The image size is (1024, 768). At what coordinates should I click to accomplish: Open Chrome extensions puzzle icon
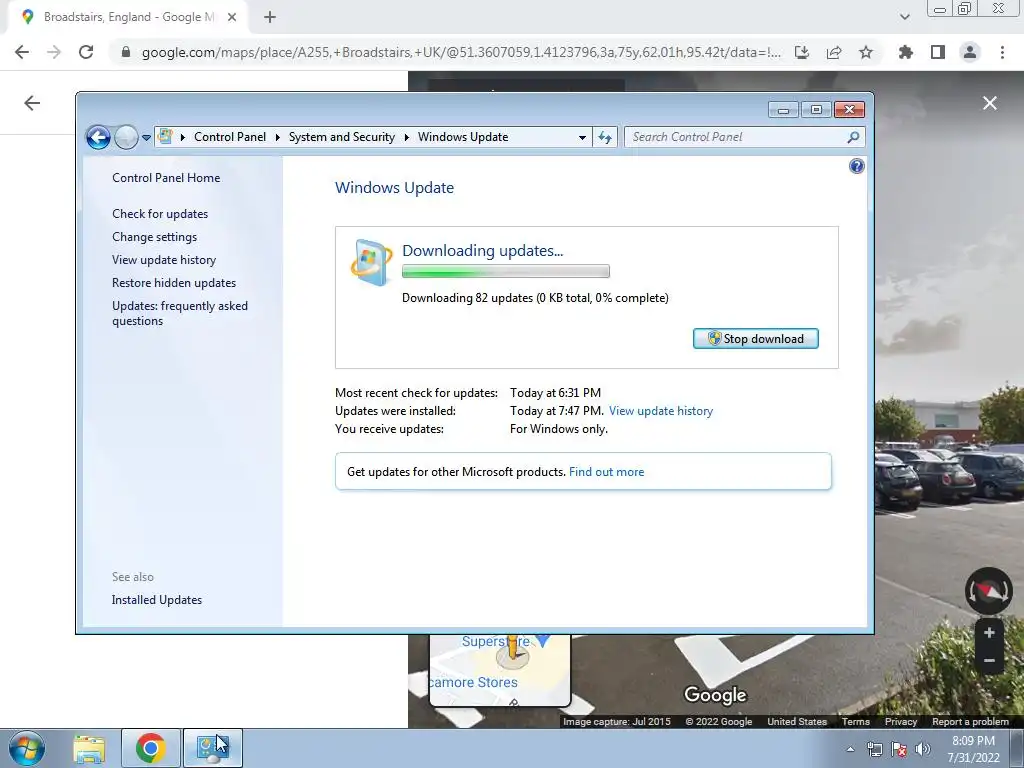(906, 52)
